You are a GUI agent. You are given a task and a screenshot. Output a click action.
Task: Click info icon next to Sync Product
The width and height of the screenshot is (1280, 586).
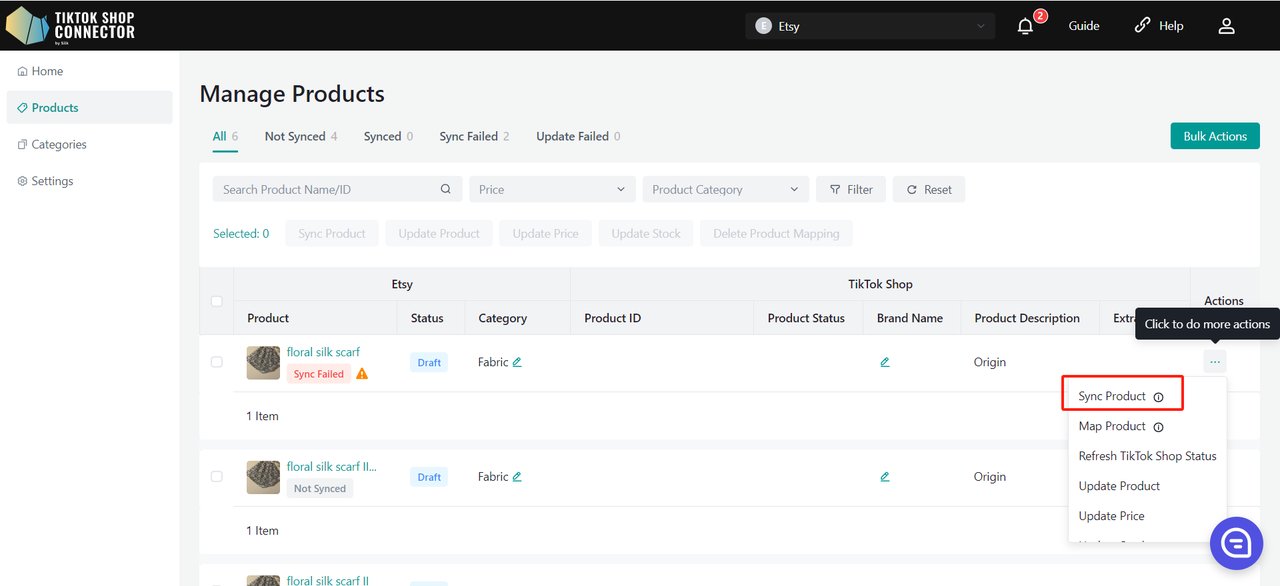(1158, 397)
